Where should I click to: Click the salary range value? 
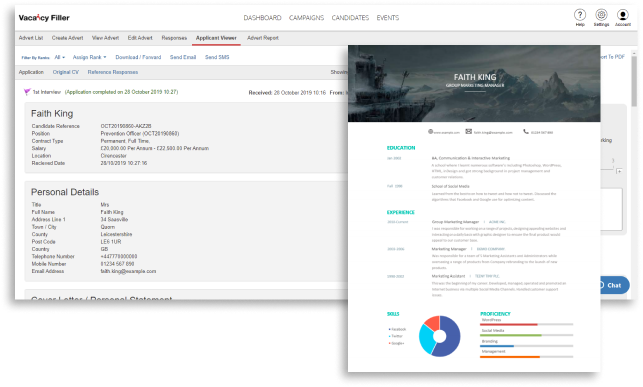[155, 148]
